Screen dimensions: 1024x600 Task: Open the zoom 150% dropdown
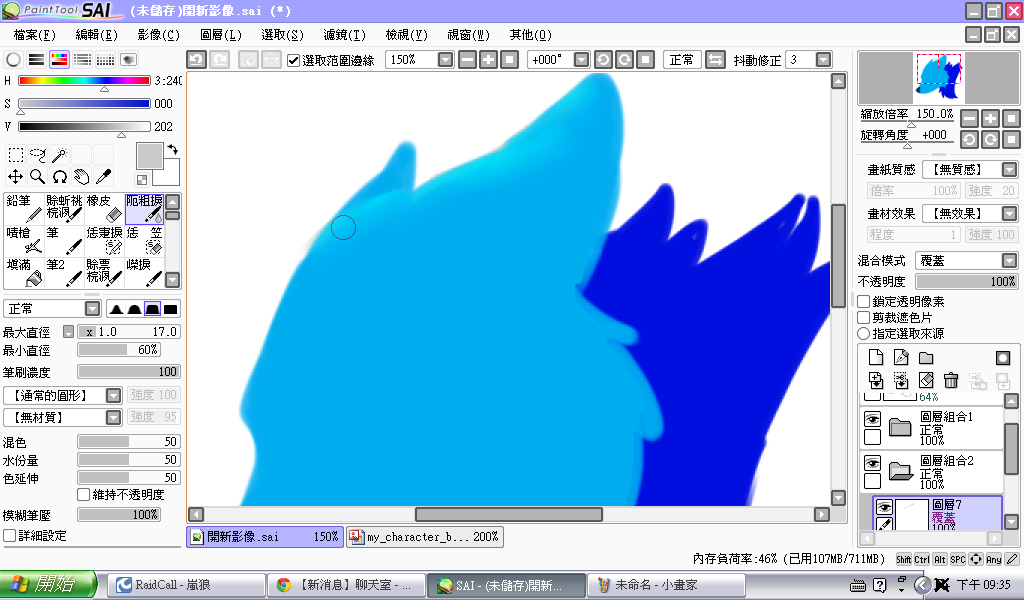(x=445, y=59)
